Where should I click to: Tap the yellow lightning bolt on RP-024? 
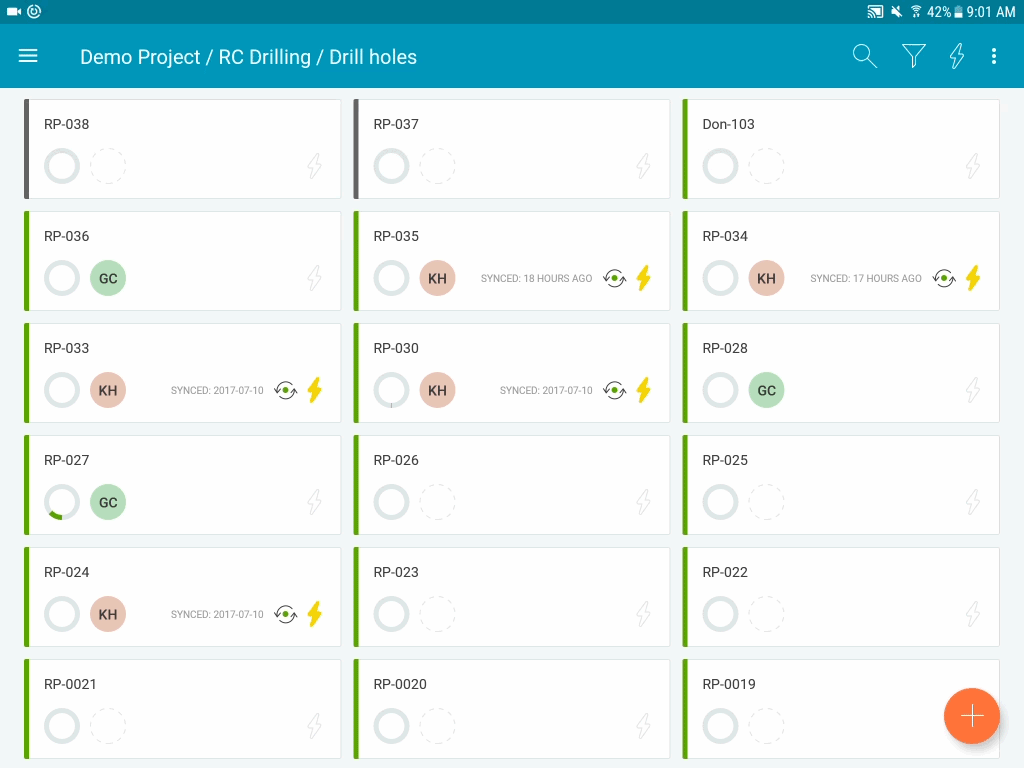(x=314, y=614)
